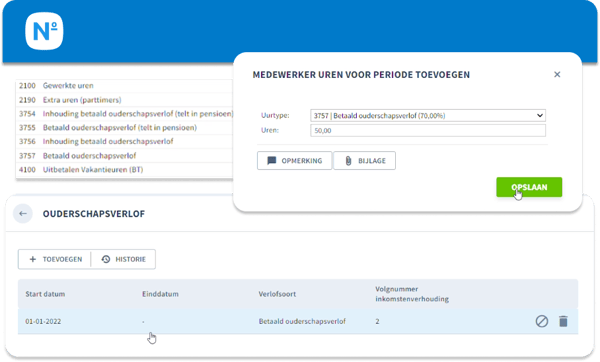The image size is (600, 362).
Task: Go back with the arrow next to Ouderschapsverlof
Action: 23,214
